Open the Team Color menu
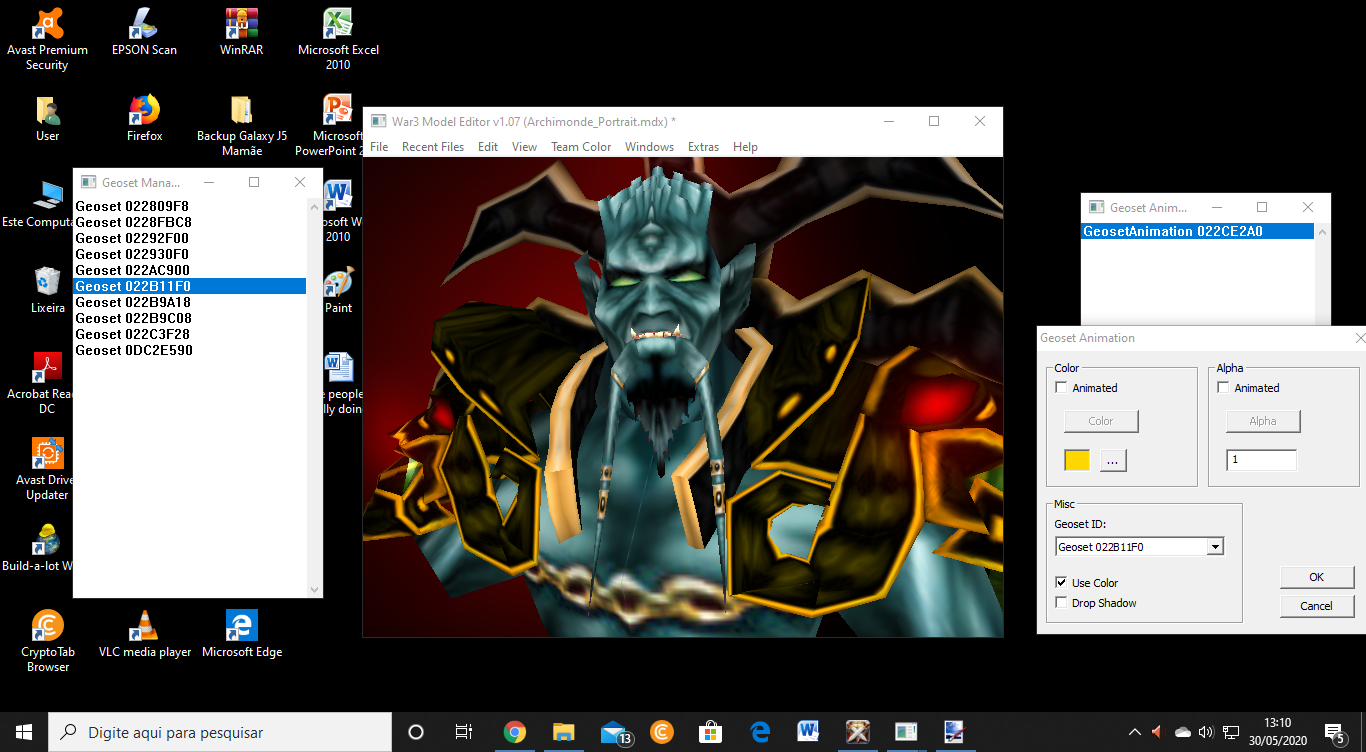The height and width of the screenshot is (752, 1366). point(581,147)
